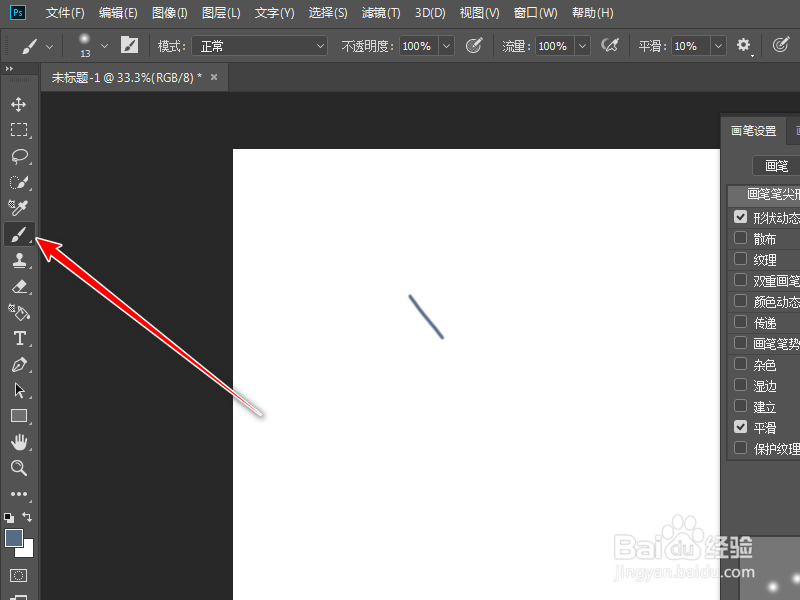Image resolution: width=800 pixels, height=600 pixels.
Task: Open the 编辑(E) menu
Action: point(118,13)
